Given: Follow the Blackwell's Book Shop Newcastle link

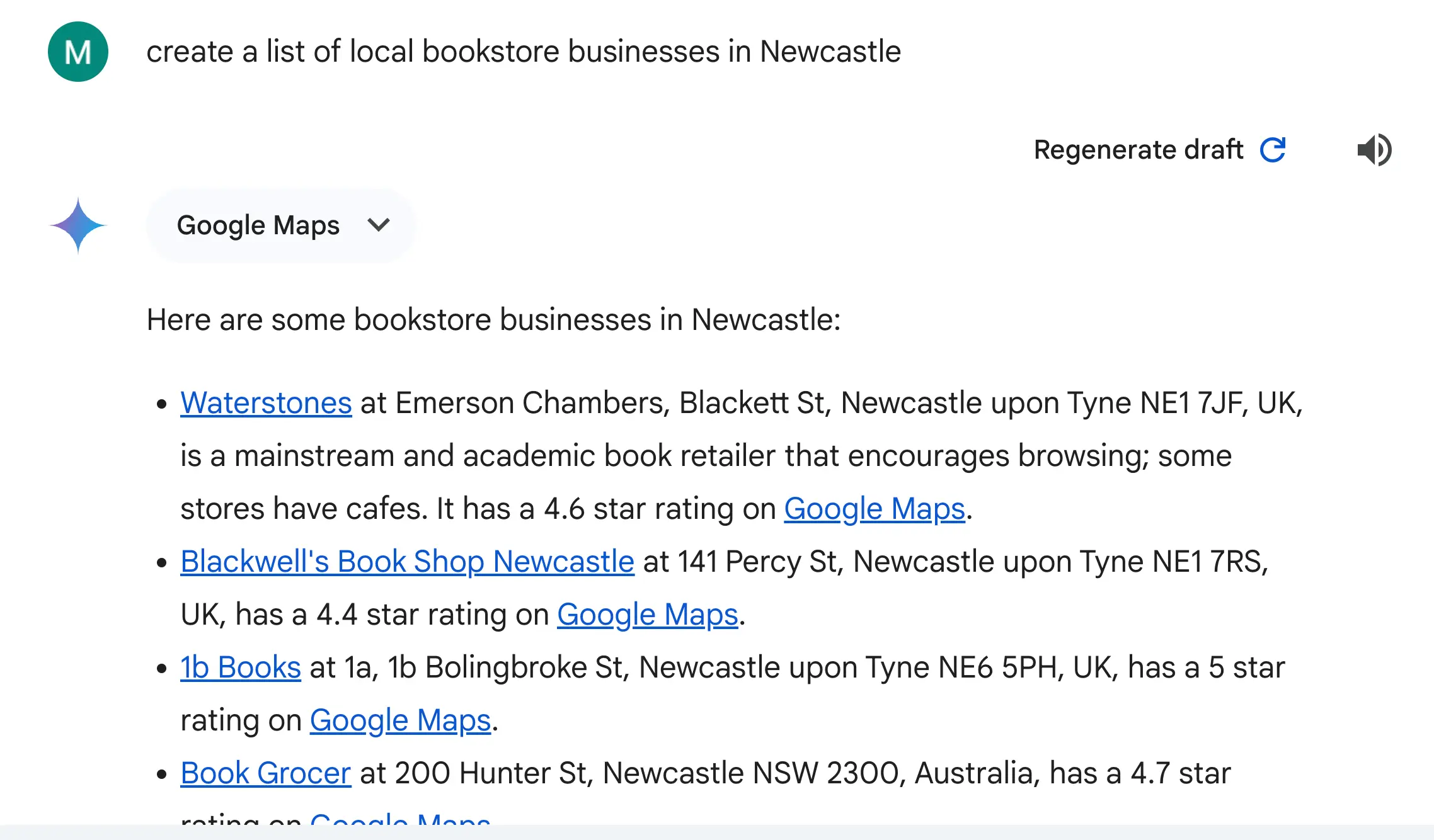Looking at the screenshot, I should pyautogui.click(x=407, y=562).
